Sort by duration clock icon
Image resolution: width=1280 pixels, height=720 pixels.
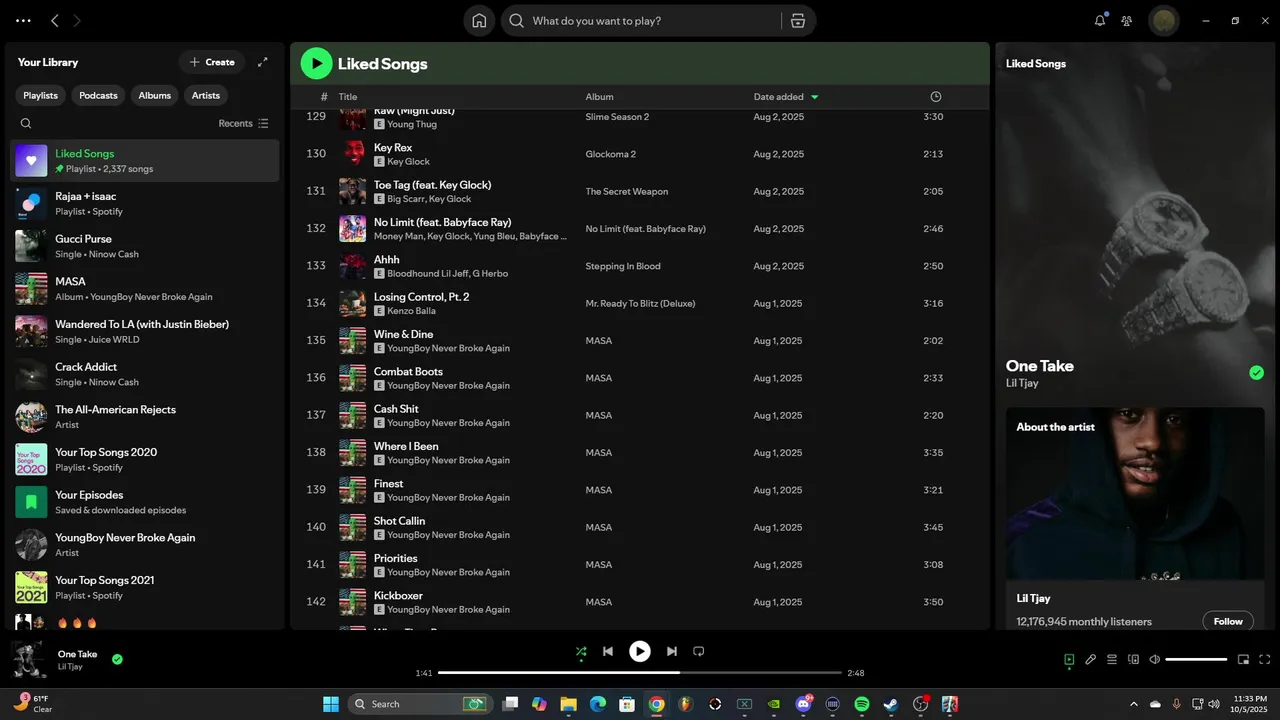[x=936, y=97]
